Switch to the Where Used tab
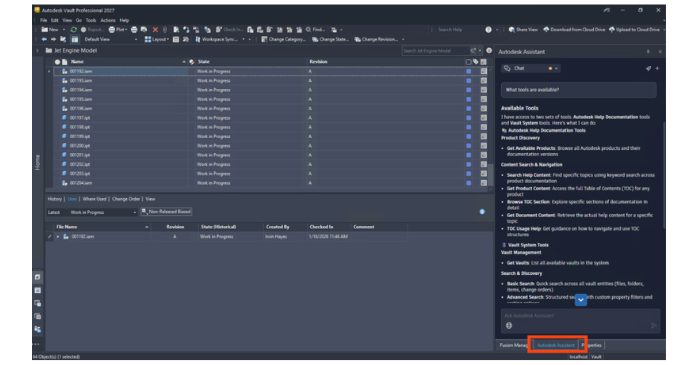This screenshot has width=698, height=365. (x=94, y=199)
